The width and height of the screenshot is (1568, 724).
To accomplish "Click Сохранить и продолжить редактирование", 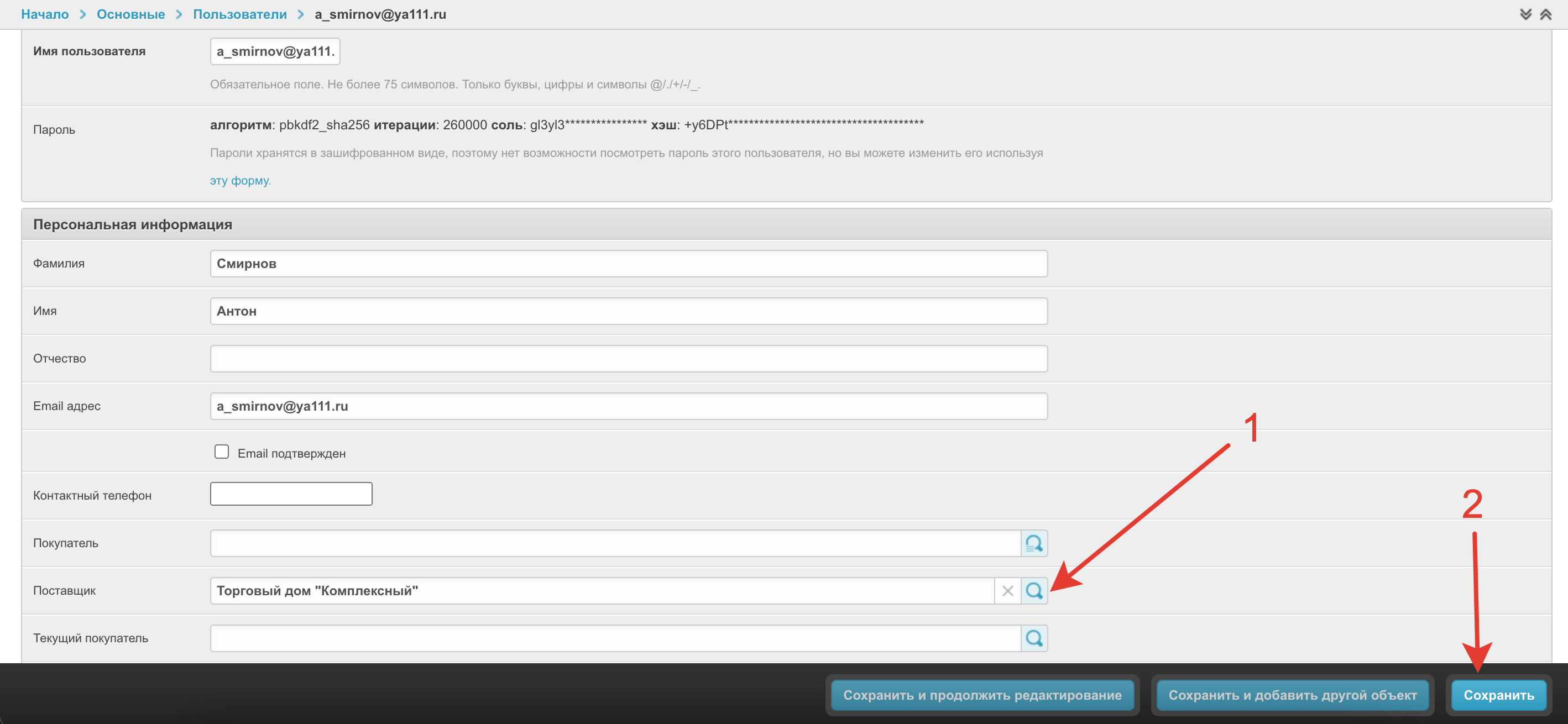I will [982, 695].
